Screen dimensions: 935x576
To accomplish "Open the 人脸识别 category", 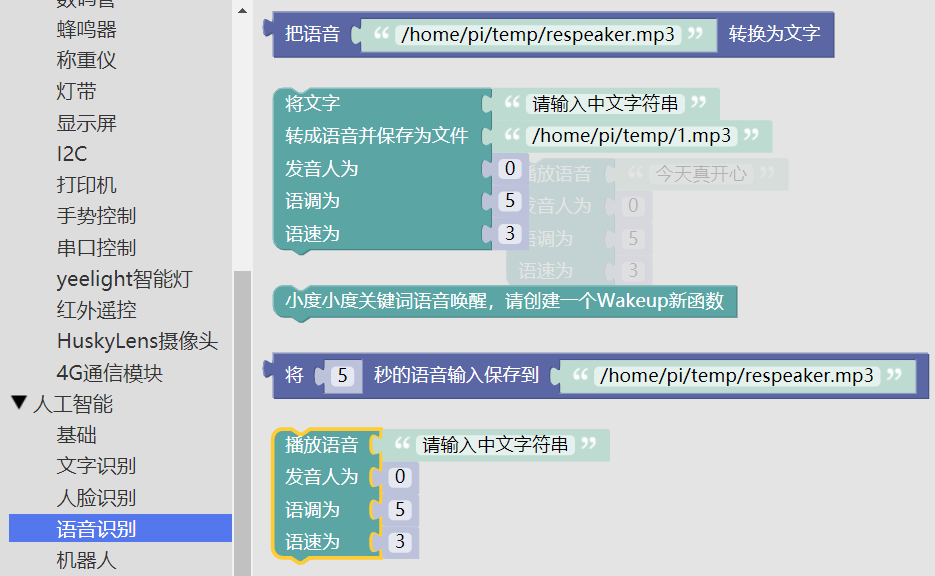I will tap(96, 498).
